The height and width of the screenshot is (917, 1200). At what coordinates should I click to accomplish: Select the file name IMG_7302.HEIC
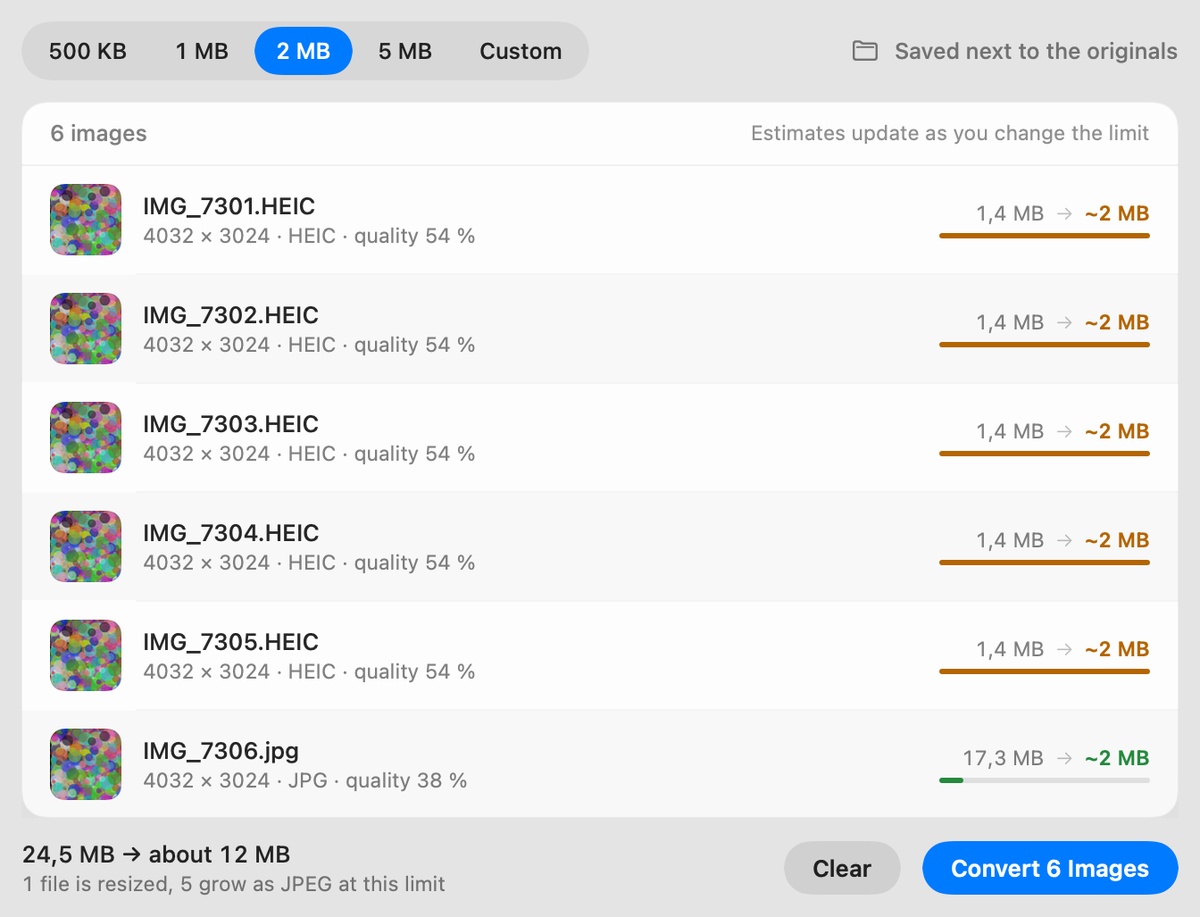231,316
